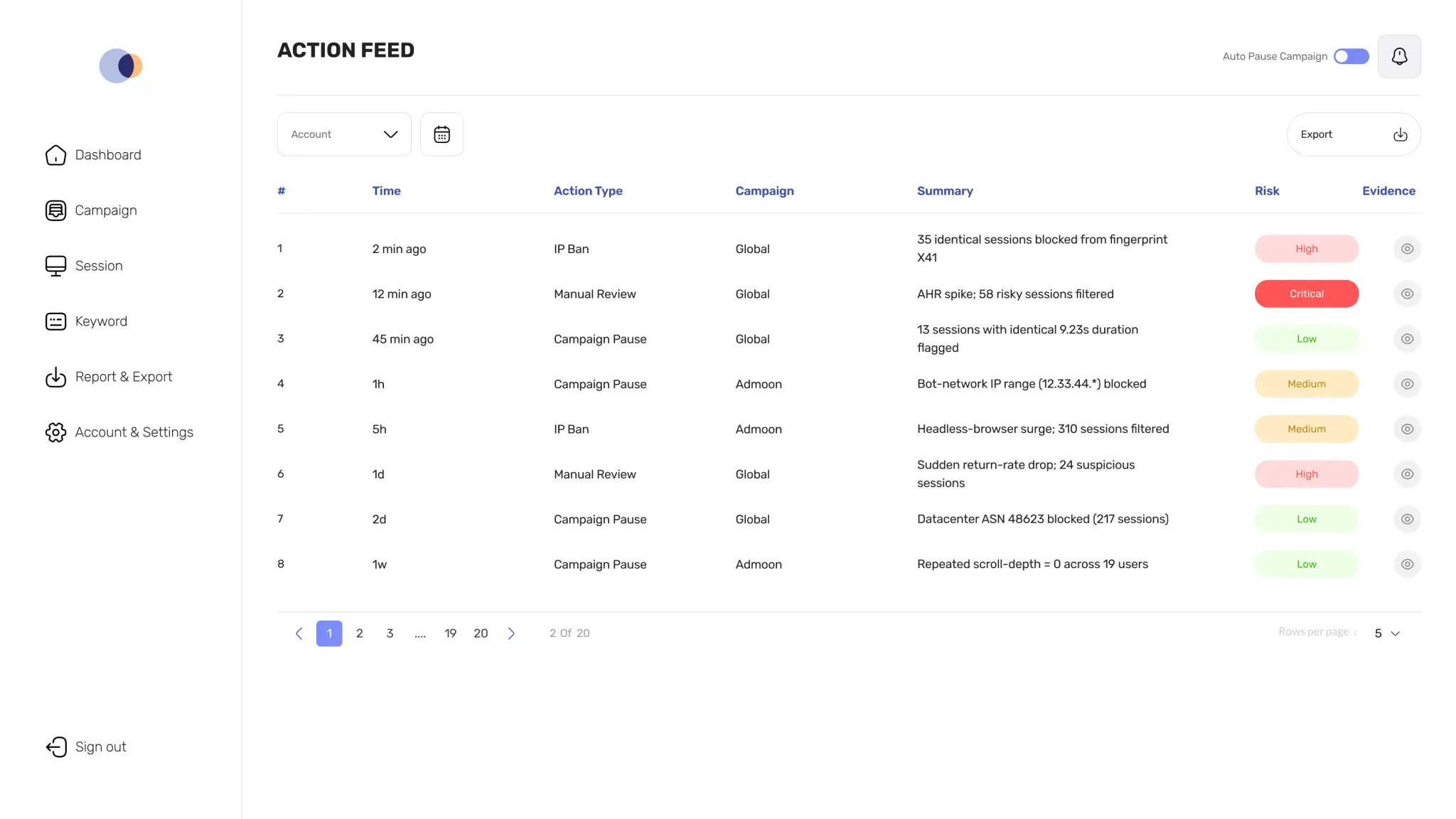View evidence for Bot-network IP range row

click(x=1407, y=384)
